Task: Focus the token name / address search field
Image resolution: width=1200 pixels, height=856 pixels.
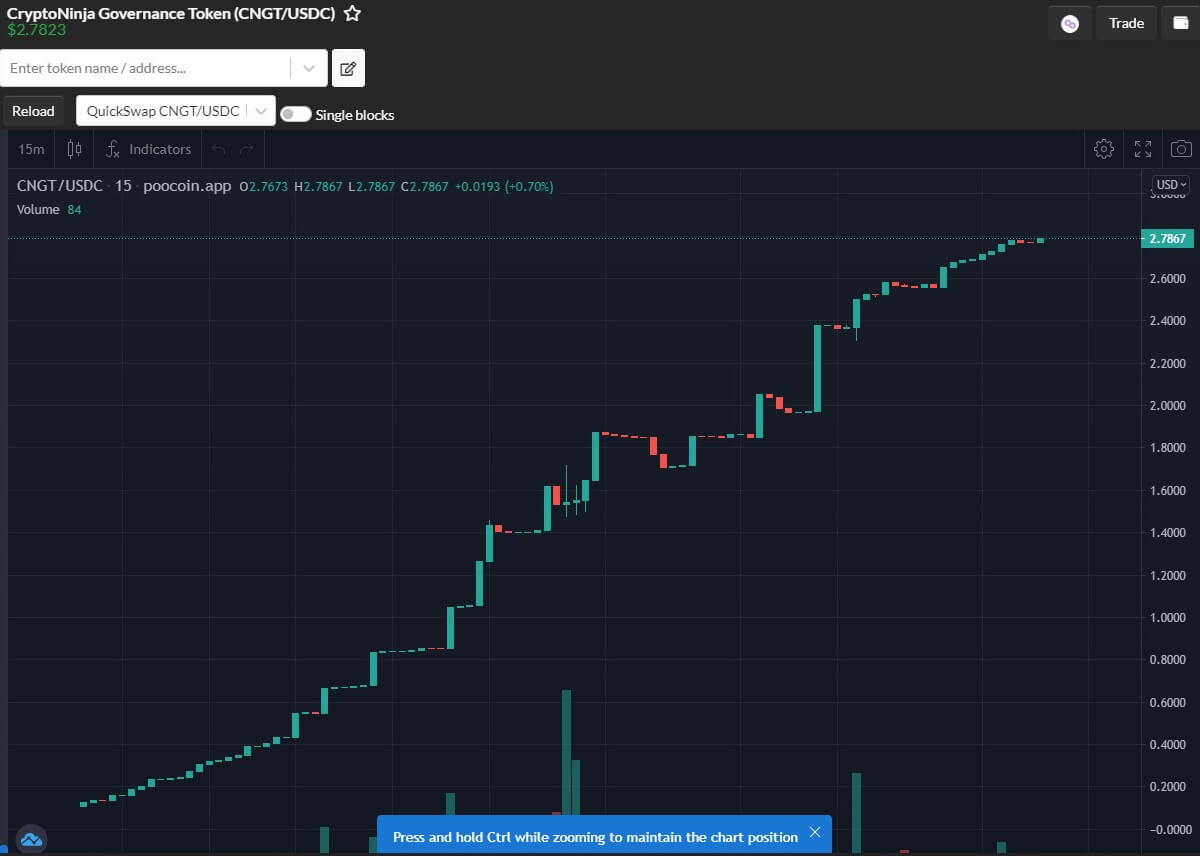Action: click(x=148, y=68)
